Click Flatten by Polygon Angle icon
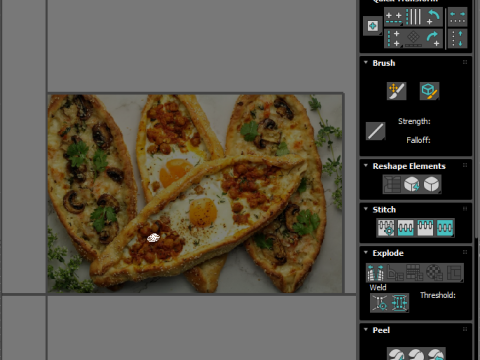The width and height of the screenshot is (480, 360). pos(395,273)
